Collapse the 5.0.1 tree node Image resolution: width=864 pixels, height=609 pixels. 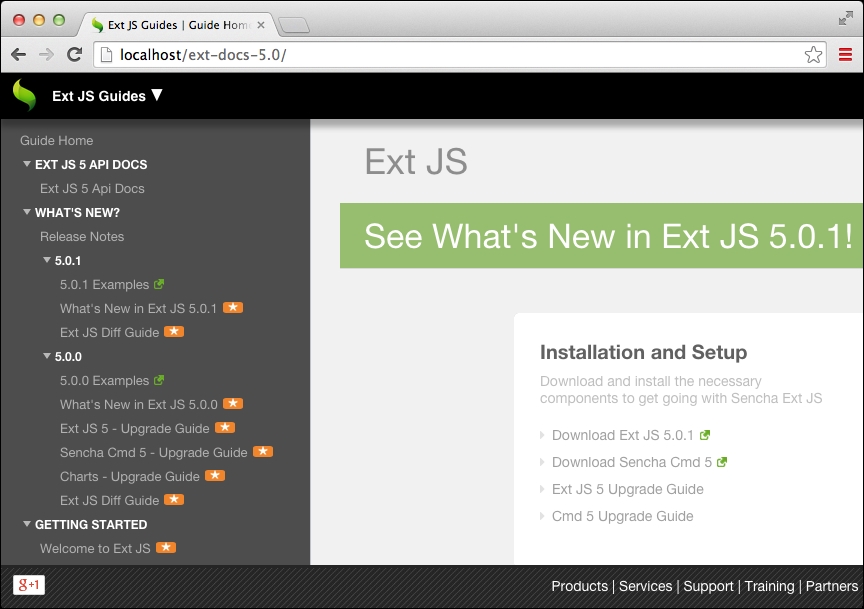[x=47, y=260]
